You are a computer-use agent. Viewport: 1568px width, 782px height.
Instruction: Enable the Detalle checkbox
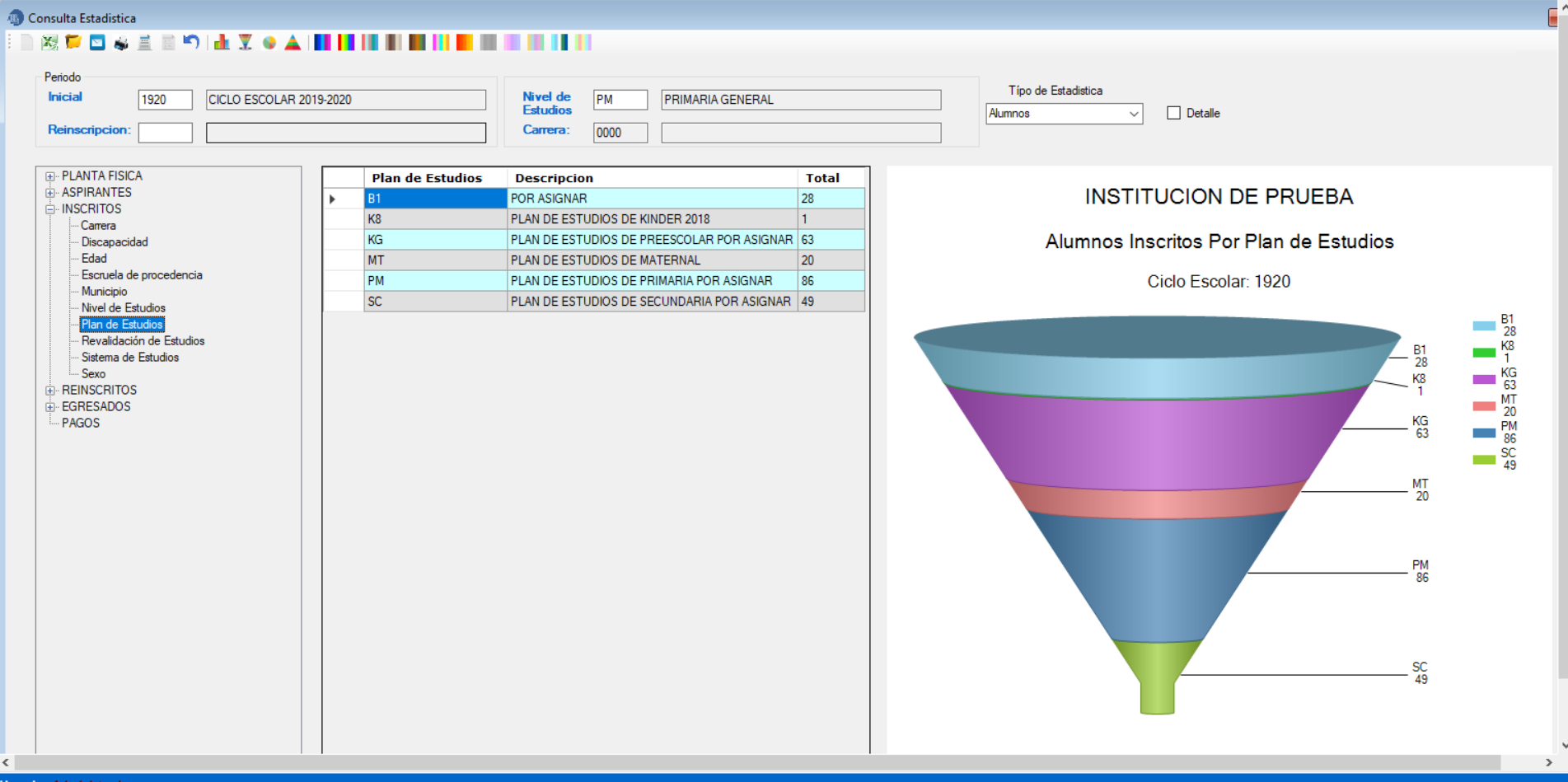point(1173,113)
